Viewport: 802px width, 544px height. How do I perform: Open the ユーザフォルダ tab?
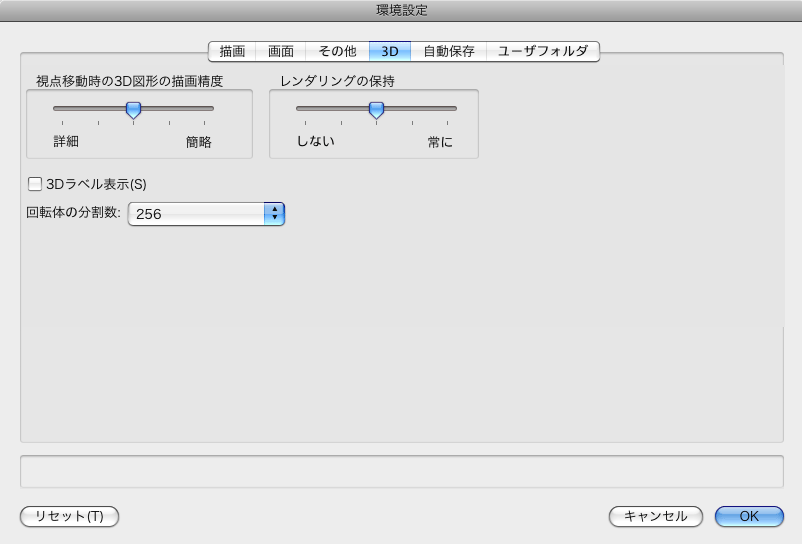[x=543, y=52]
